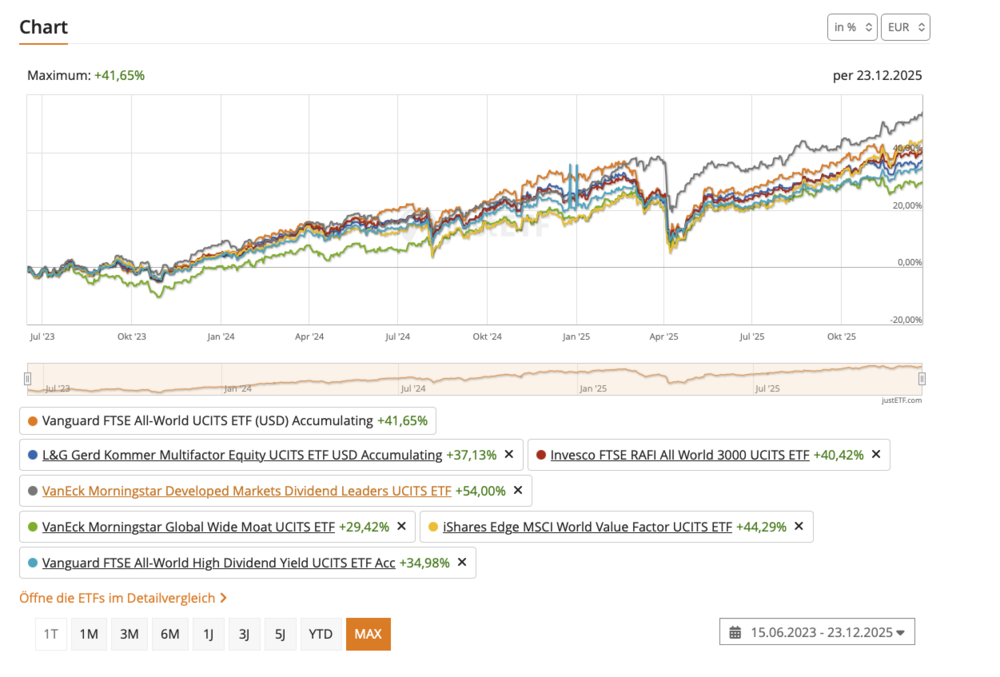
Task: Click blue dot of L&G Gerd Kommer ETF
Action: tap(33, 455)
